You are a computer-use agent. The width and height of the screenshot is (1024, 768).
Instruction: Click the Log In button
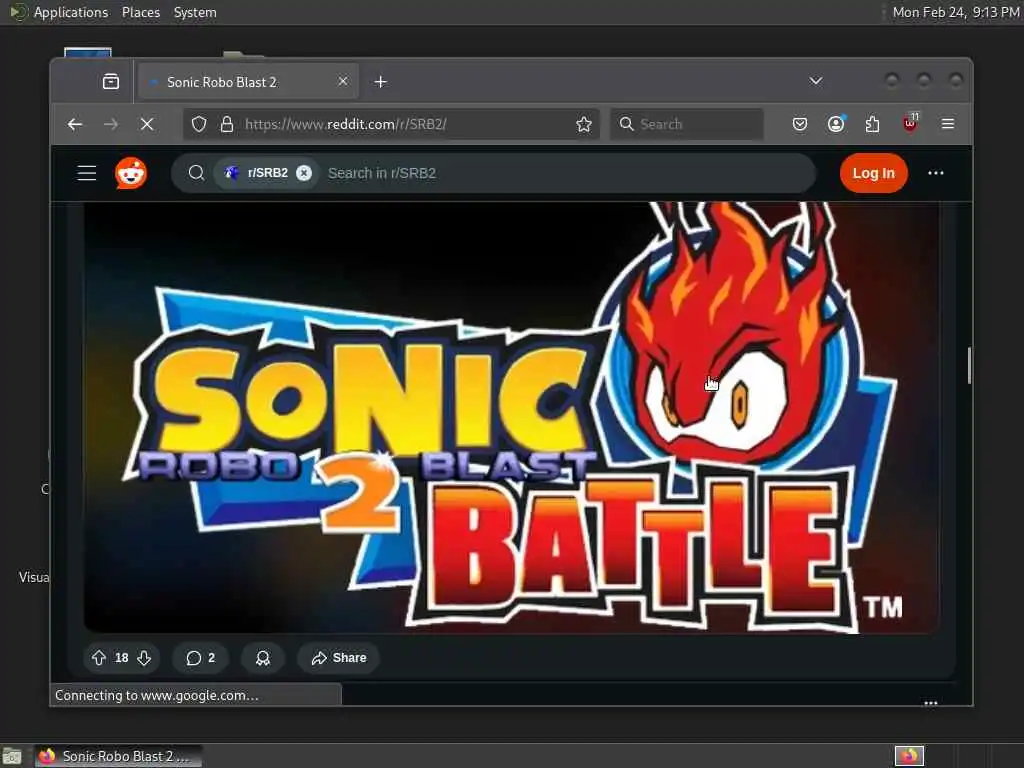873,173
